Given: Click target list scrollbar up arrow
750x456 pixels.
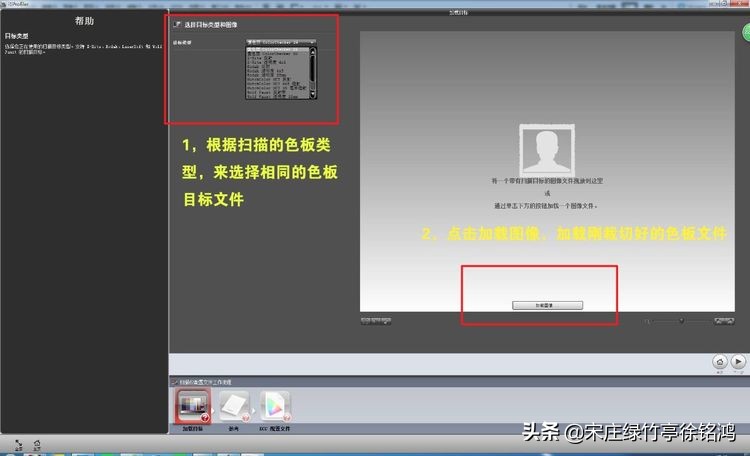Looking at the screenshot, I should [x=313, y=51].
